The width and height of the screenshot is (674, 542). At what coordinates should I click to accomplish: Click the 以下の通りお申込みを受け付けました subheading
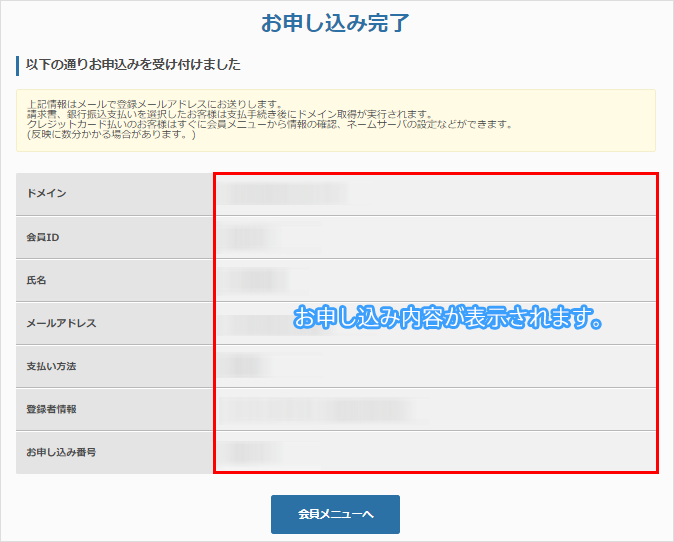click(132, 65)
